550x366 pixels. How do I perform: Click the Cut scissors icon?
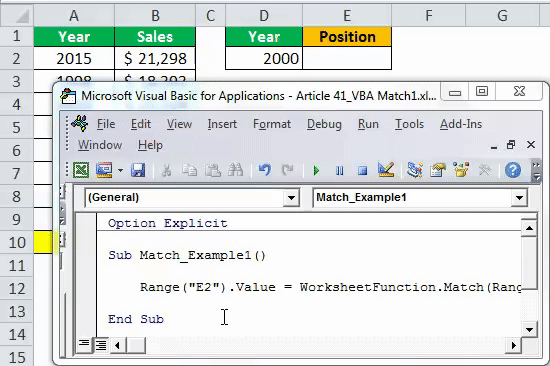pos(166,171)
